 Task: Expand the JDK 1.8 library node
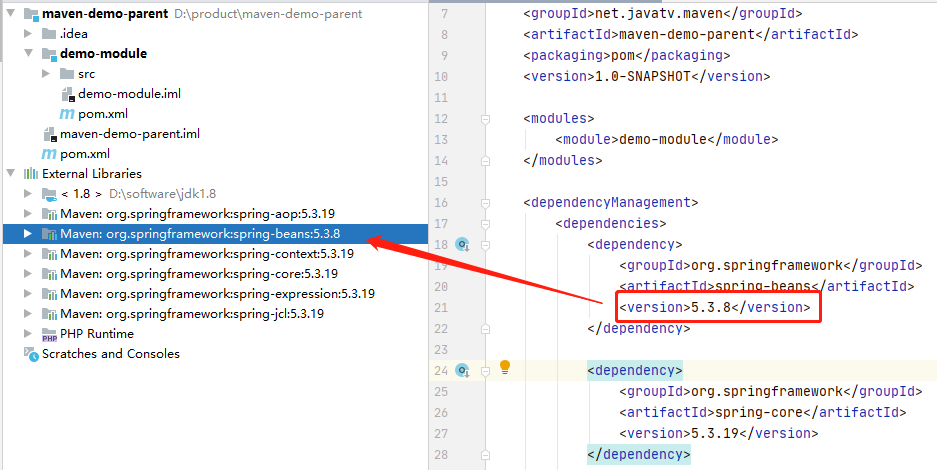click(28, 194)
